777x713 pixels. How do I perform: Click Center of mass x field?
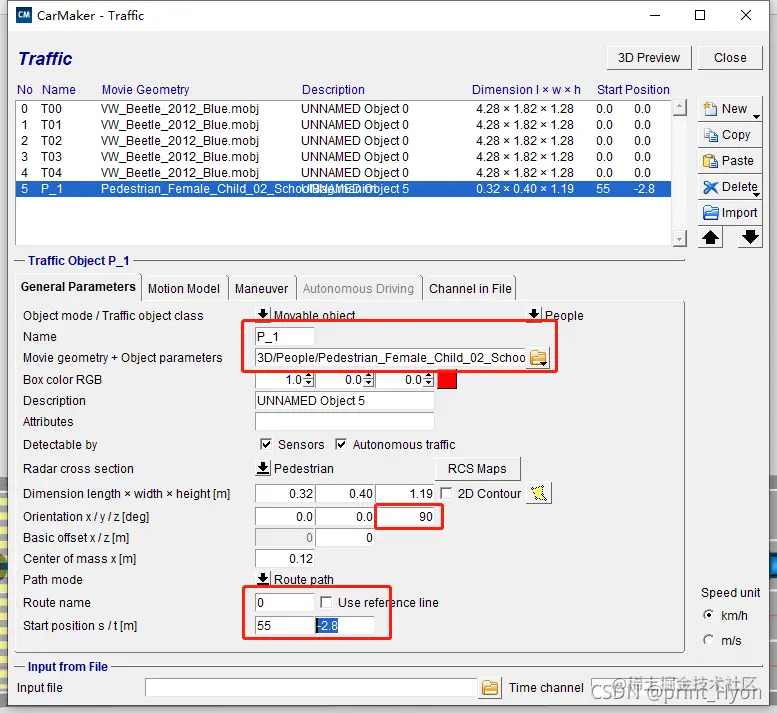click(x=285, y=558)
